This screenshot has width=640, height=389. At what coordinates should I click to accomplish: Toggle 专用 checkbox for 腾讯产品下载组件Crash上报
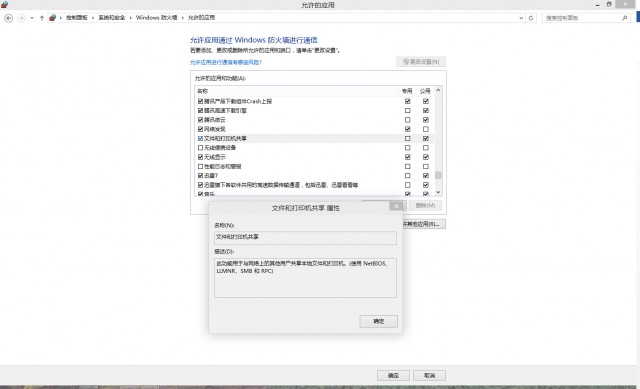pos(407,101)
